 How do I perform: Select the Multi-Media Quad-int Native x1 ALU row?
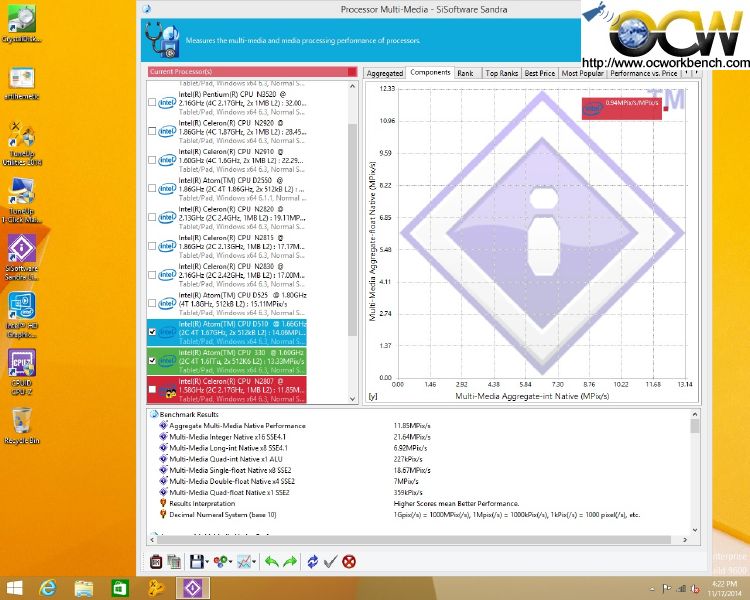tap(226, 459)
